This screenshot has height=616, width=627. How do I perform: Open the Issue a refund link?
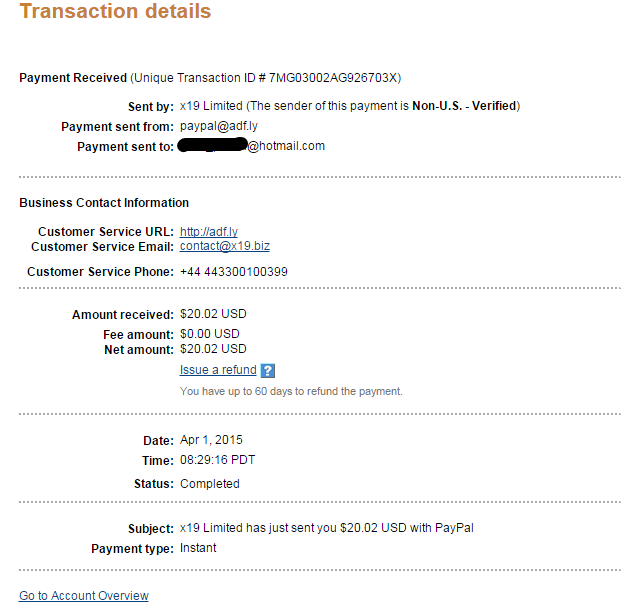point(218,370)
